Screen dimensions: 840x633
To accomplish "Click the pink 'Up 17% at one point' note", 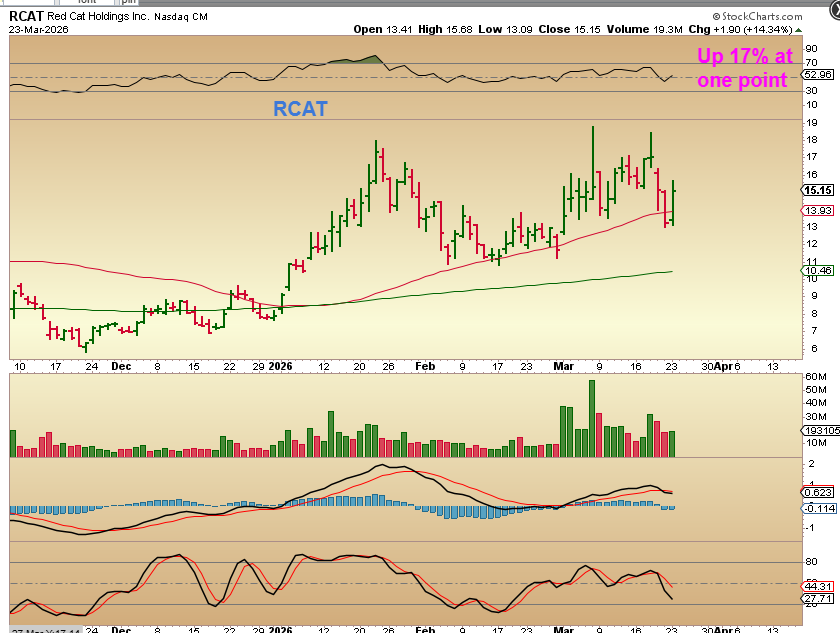I will [x=744, y=68].
